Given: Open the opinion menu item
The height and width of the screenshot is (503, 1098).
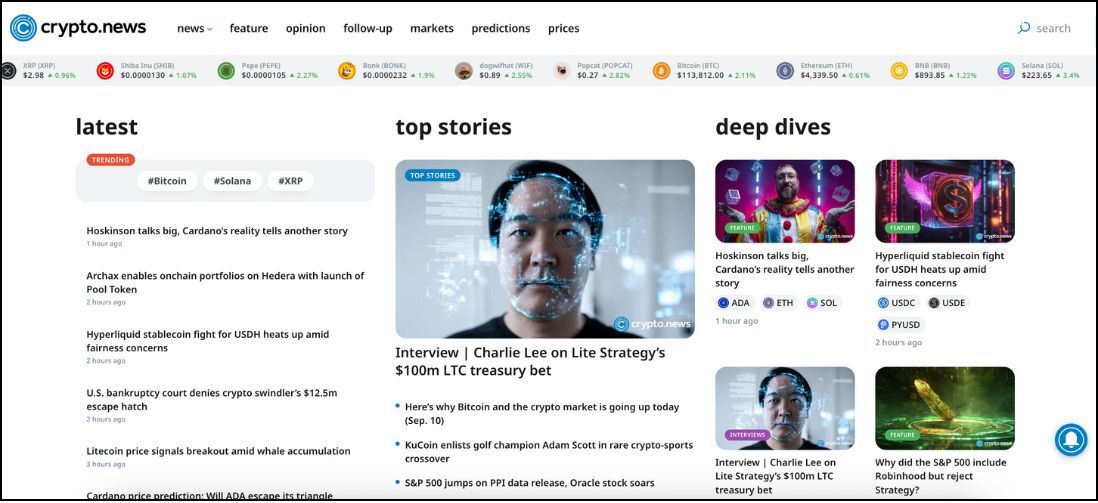Looking at the screenshot, I should pyautogui.click(x=305, y=29).
